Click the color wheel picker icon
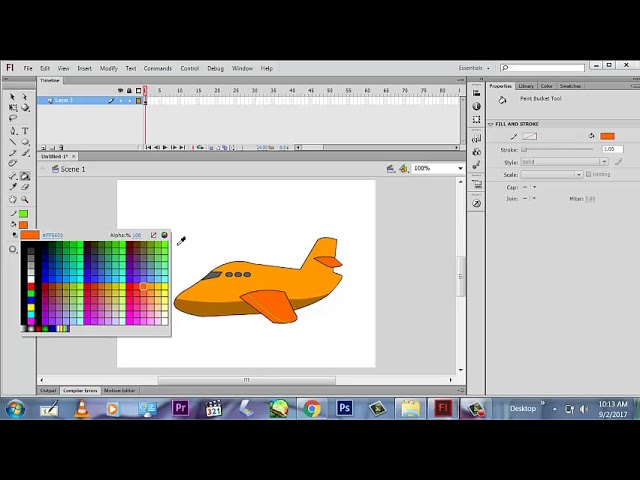 (164, 235)
